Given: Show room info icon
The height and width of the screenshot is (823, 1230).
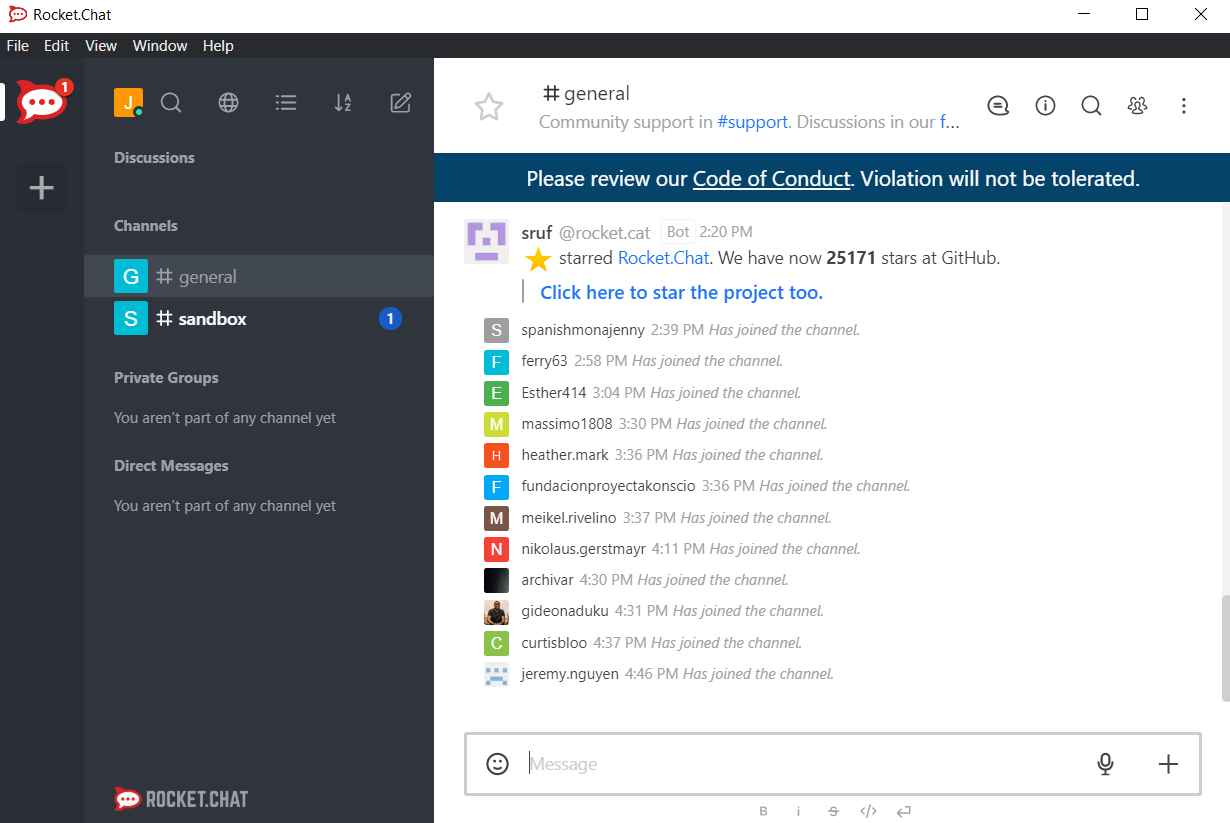Looking at the screenshot, I should 1045,106.
